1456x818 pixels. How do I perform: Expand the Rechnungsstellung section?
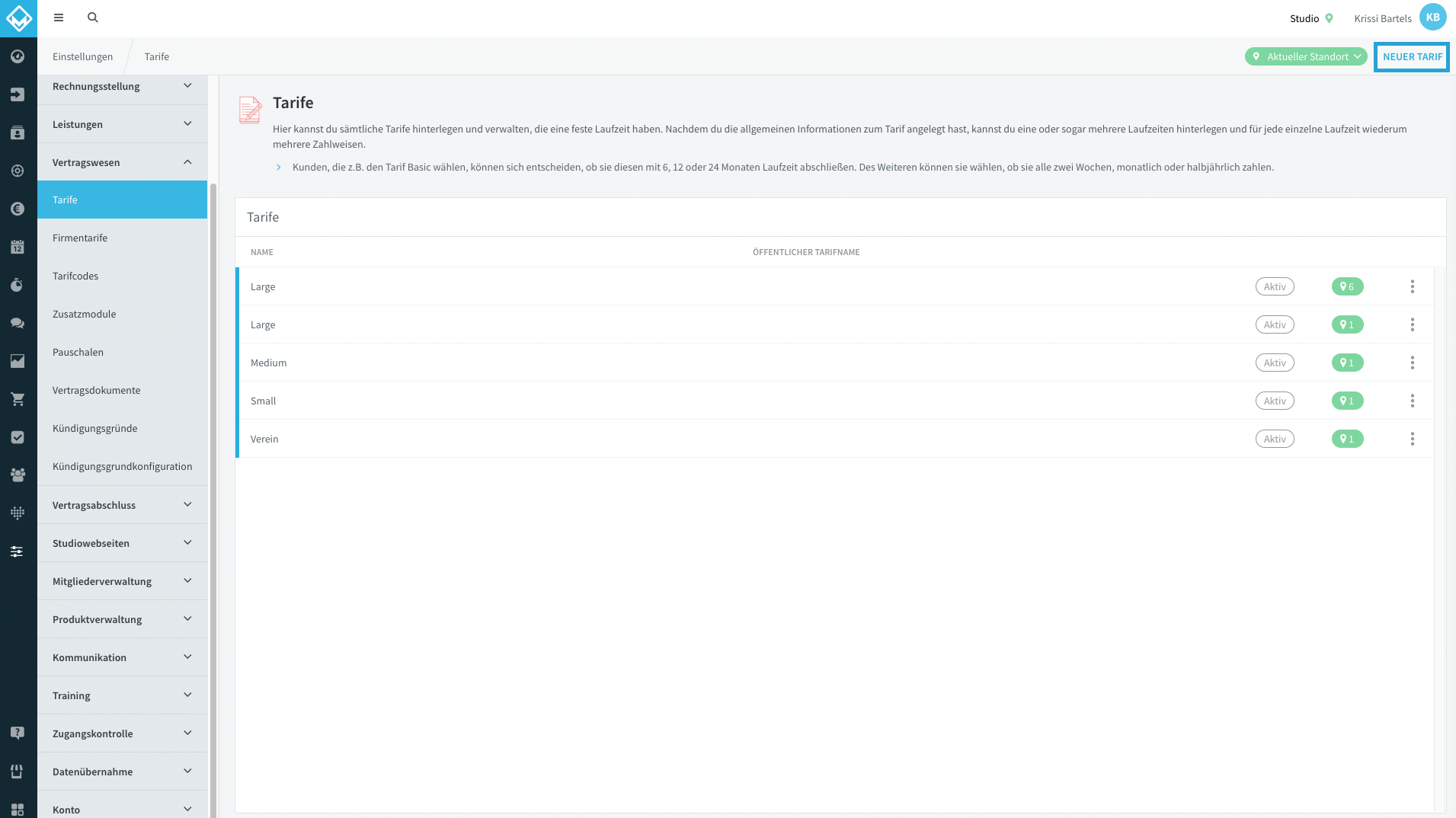pos(122,86)
